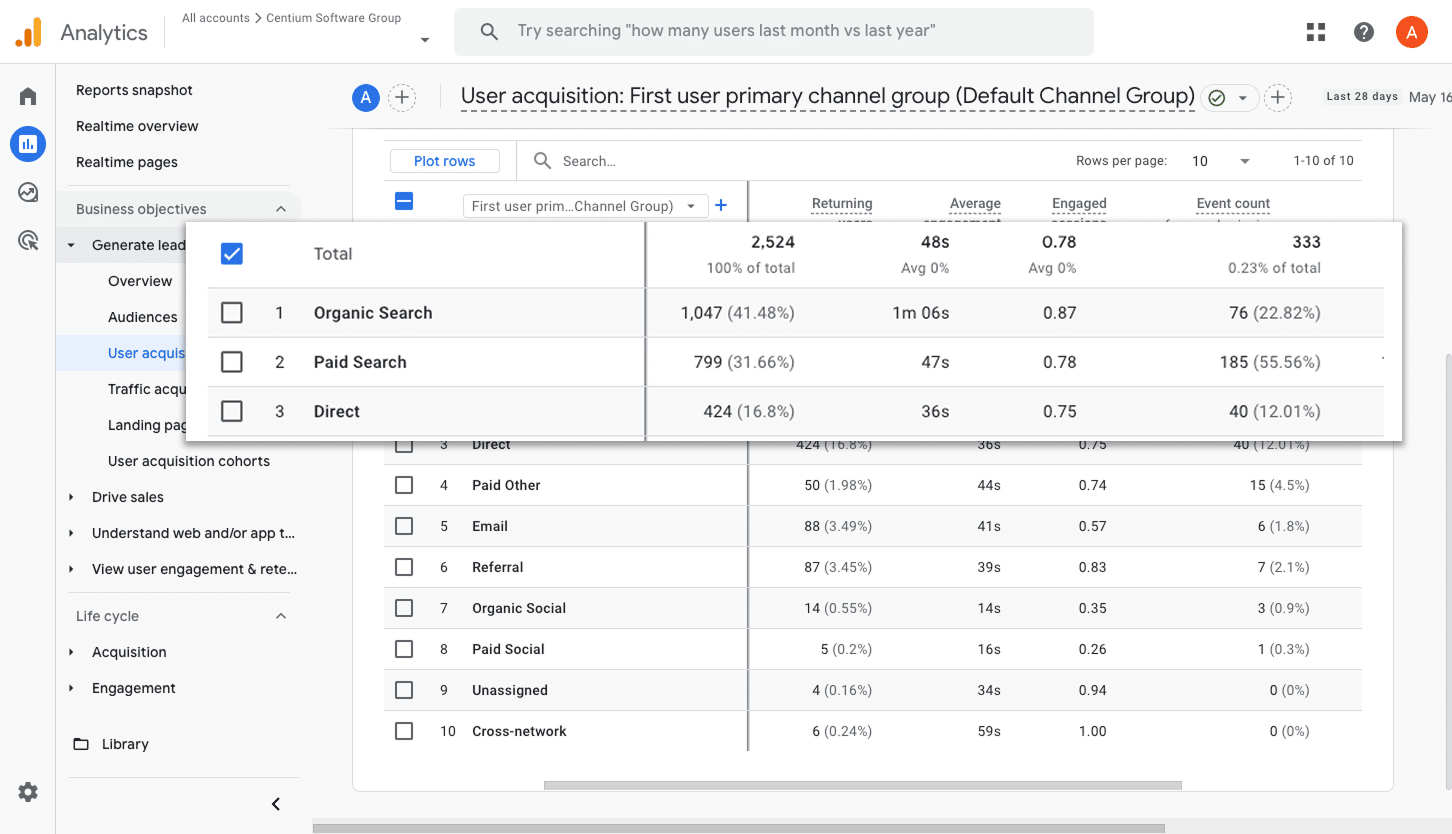Check the Paid Search row checkbox
Viewport: 1452px width, 834px height.
point(231,362)
